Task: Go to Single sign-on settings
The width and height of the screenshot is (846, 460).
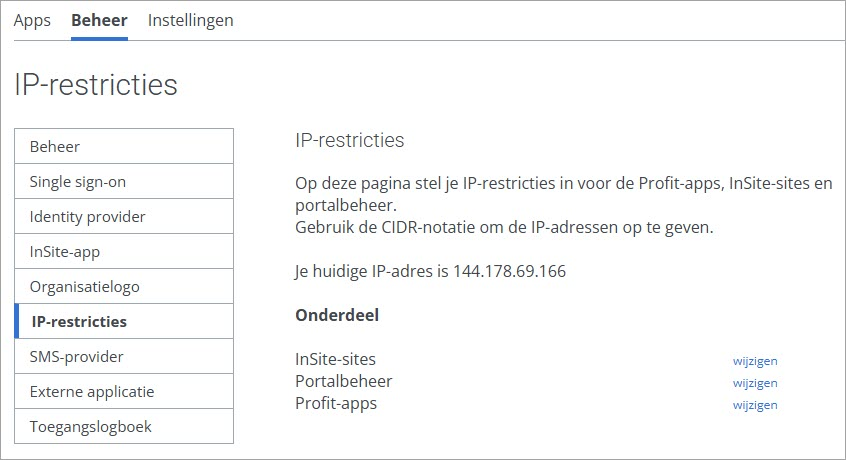Action: (x=124, y=181)
